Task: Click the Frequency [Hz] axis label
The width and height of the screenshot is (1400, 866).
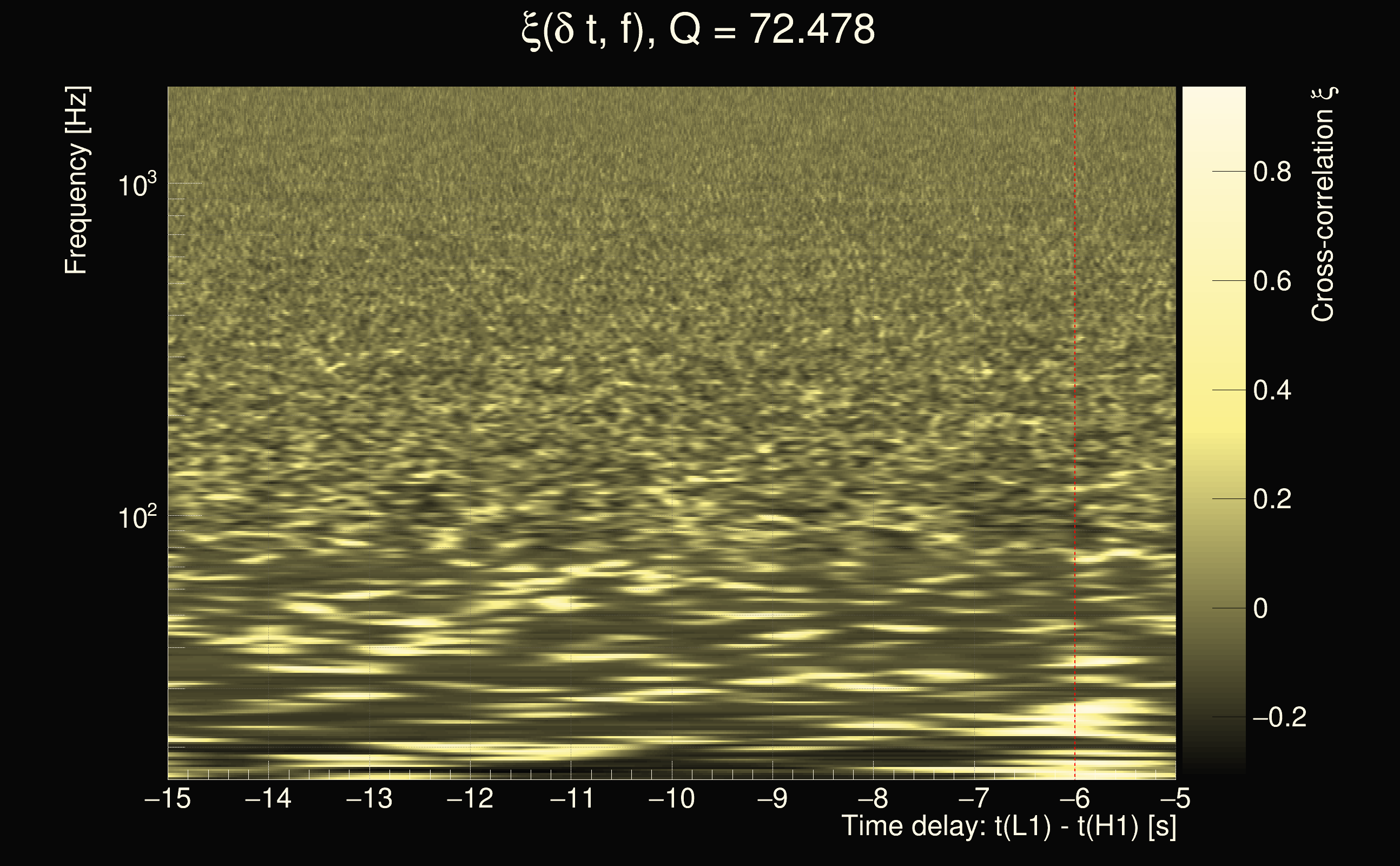Action: (x=76, y=180)
